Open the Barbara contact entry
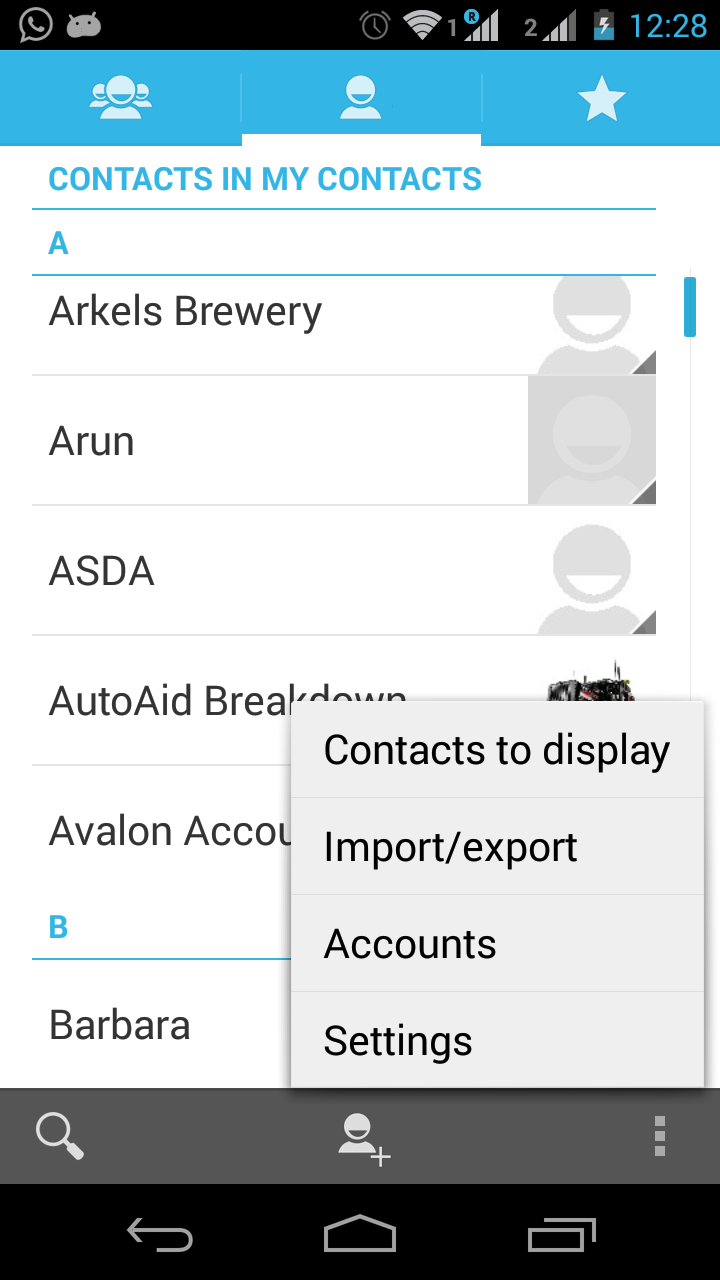720x1280 pixels. 120,1025
